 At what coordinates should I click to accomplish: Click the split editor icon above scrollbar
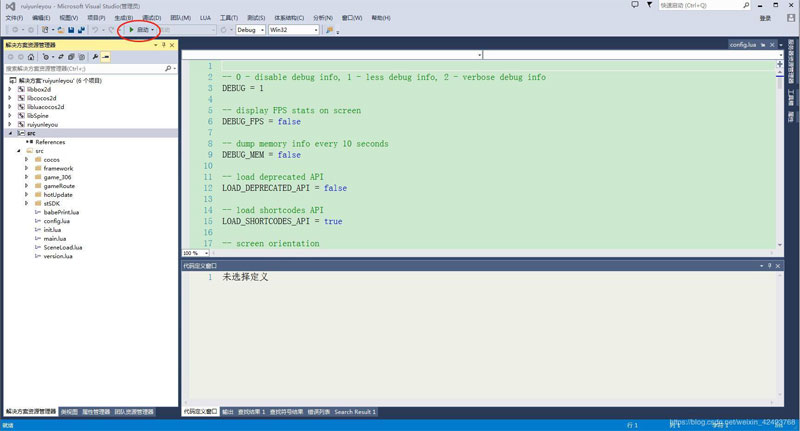tap(780, 64)
